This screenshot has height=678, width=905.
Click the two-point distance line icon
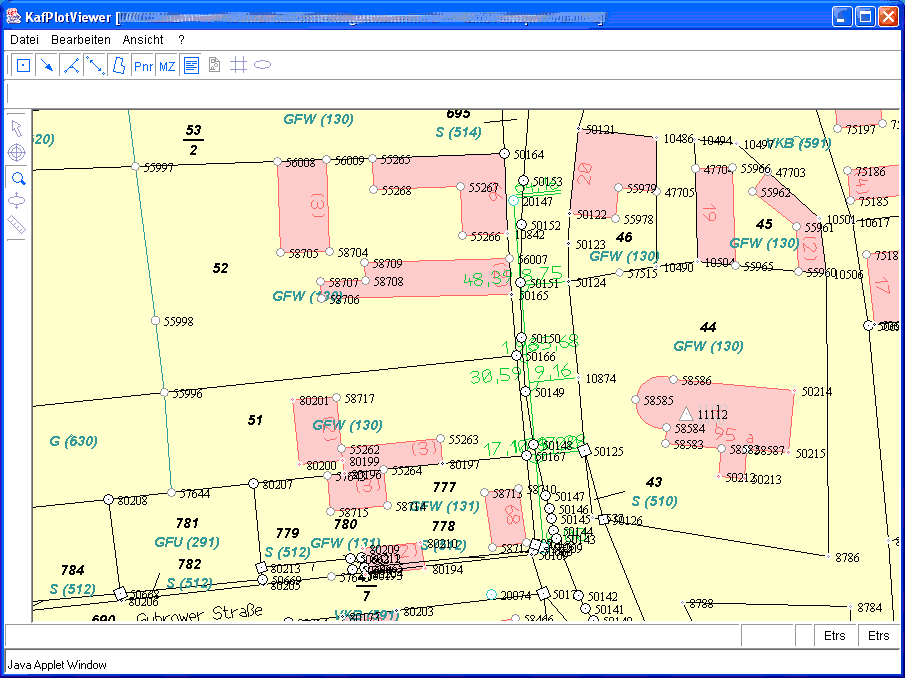(94, 66)
